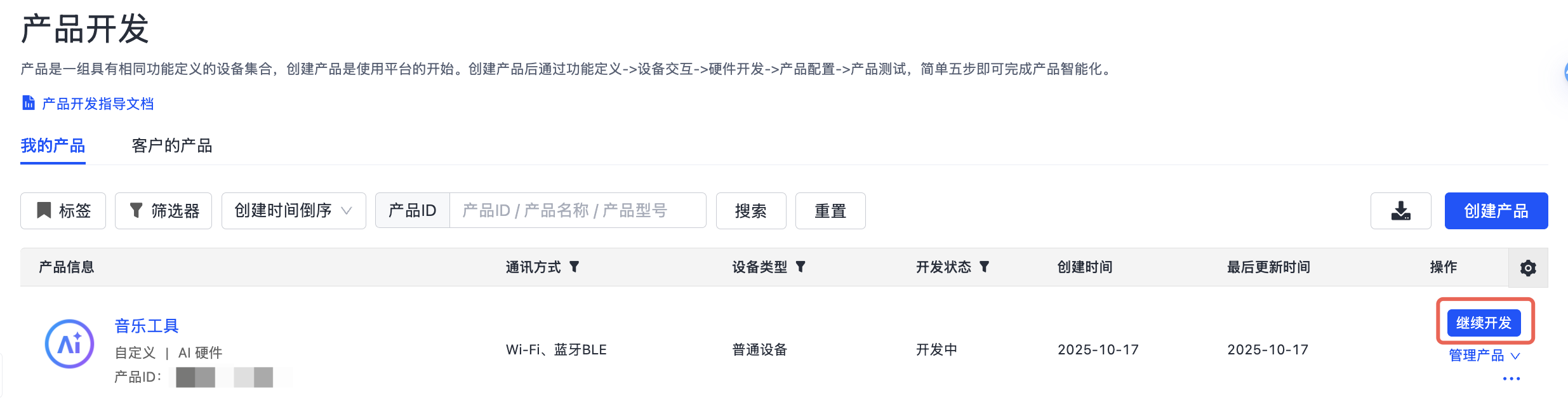The image size is (1568, 409).
Task: Click filter icon beside 设备类型 column
Action: click(x=801, y=267)
